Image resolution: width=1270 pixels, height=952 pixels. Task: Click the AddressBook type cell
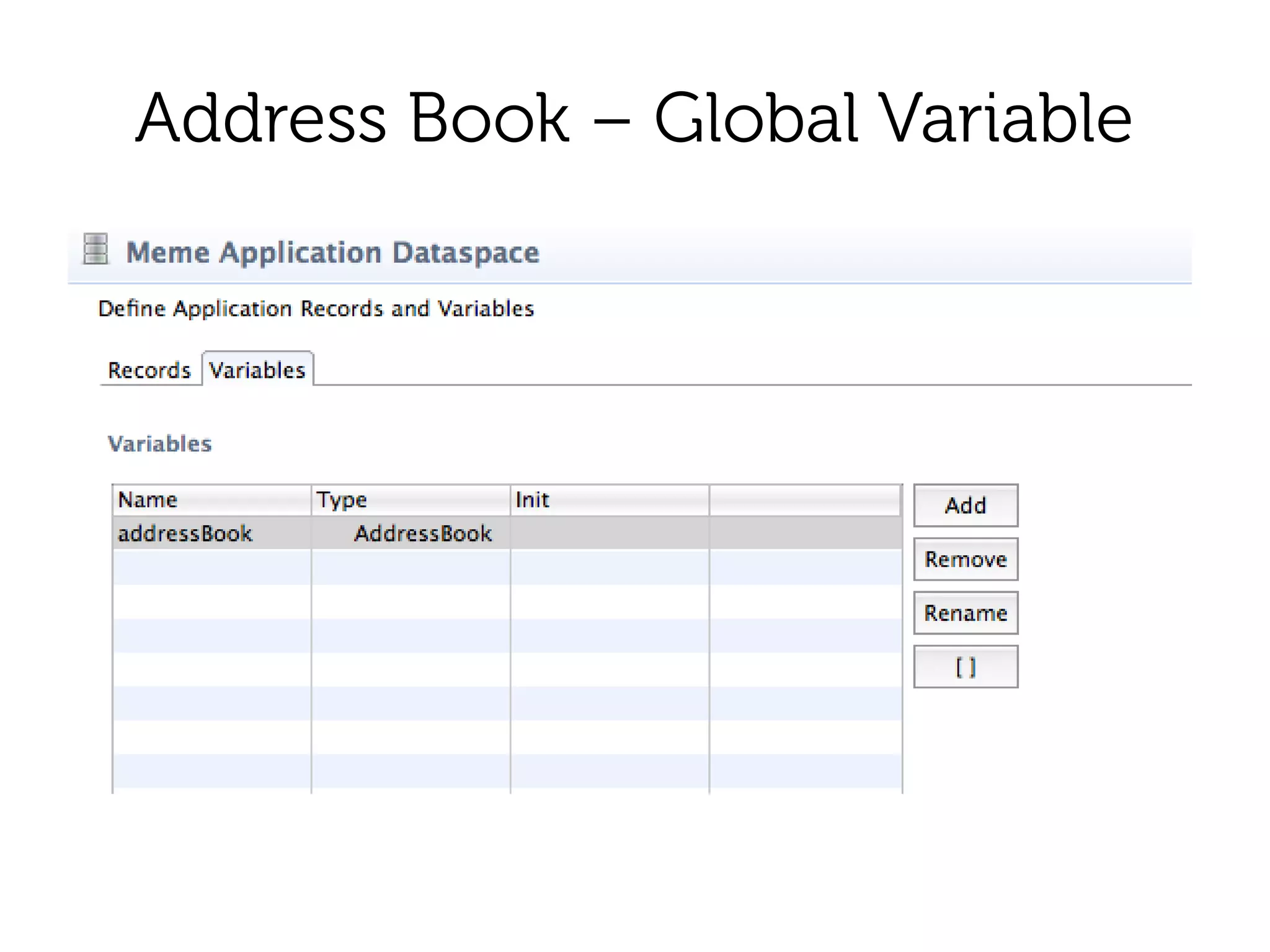point(411,533)
